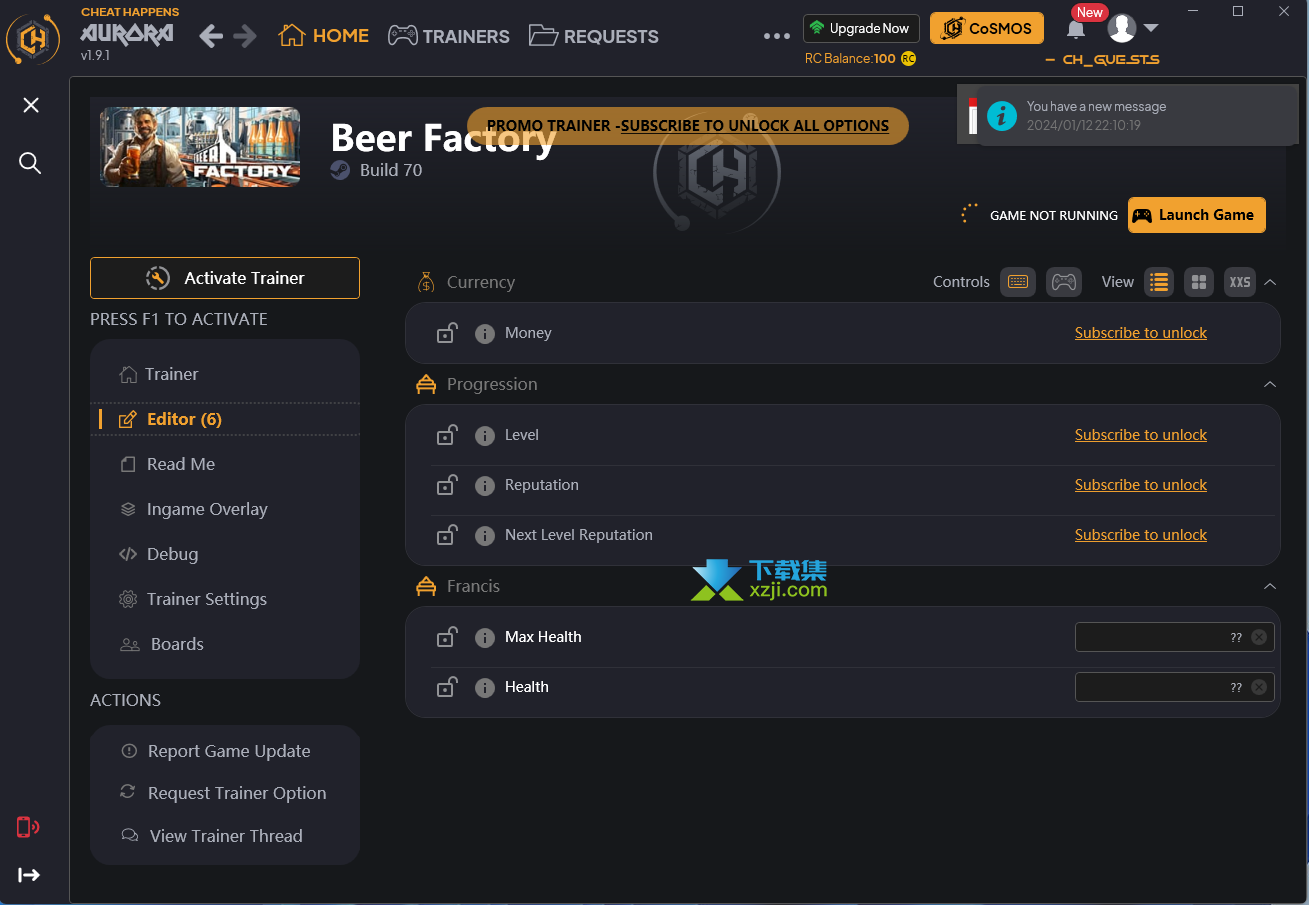
Task: Open the three-dots more menu
Action: [777, 36]
